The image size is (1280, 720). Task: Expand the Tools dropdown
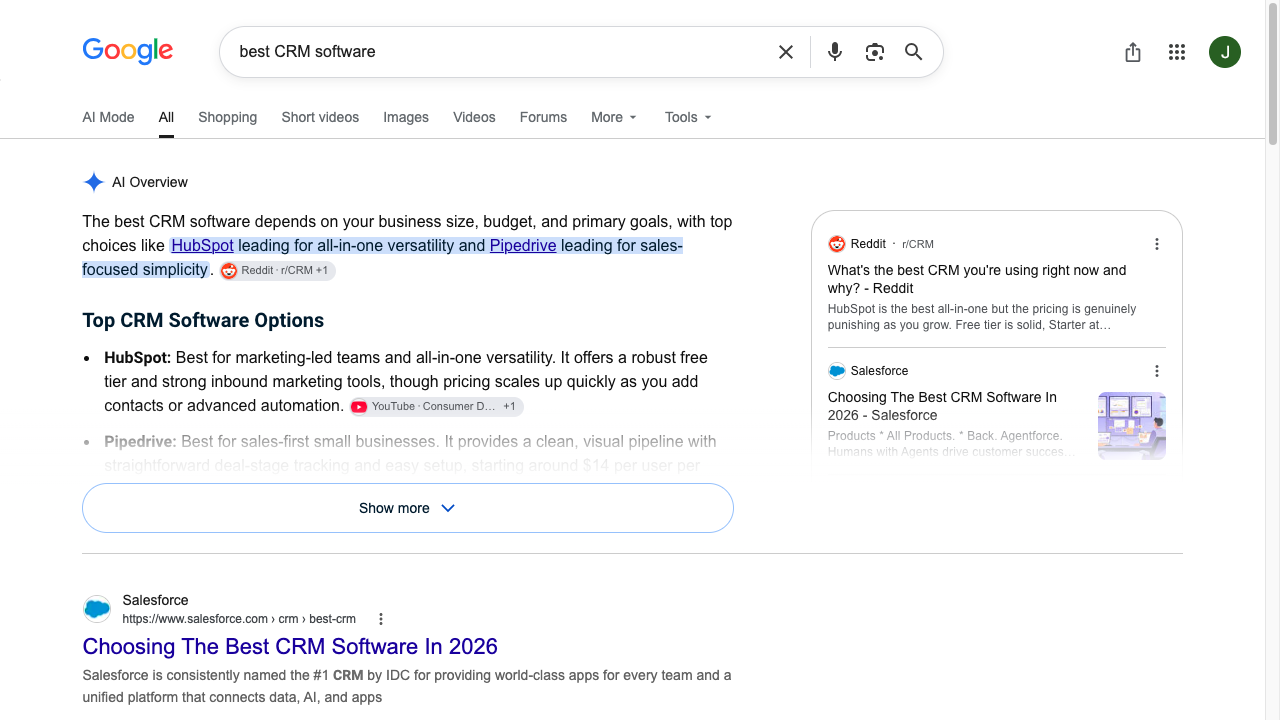[x=688, y=117]
